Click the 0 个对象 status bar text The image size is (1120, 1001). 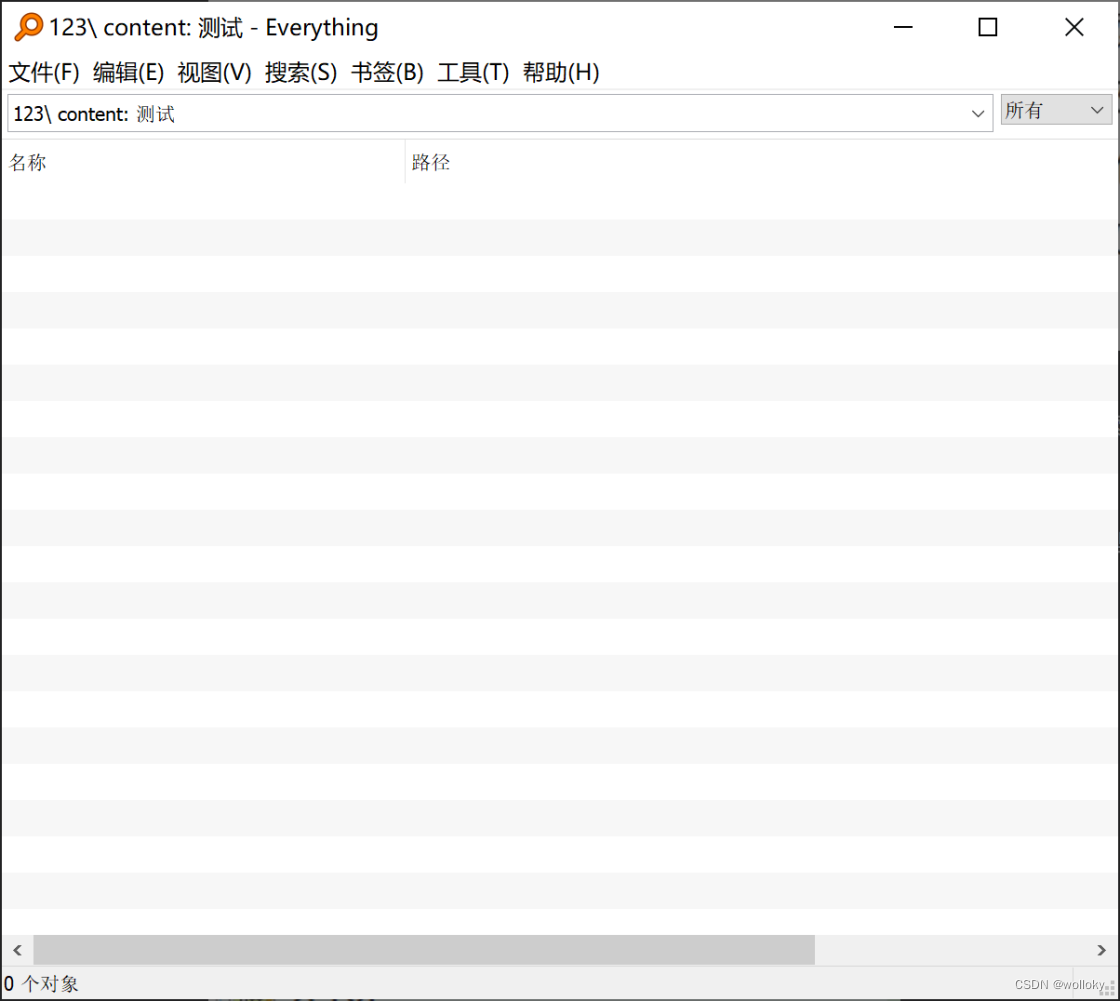(x=41, y=984)
